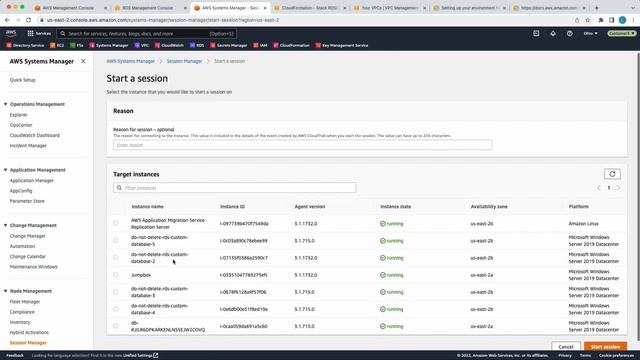Close the AWS Systems Manager sidebar

(x=83, y=61)
